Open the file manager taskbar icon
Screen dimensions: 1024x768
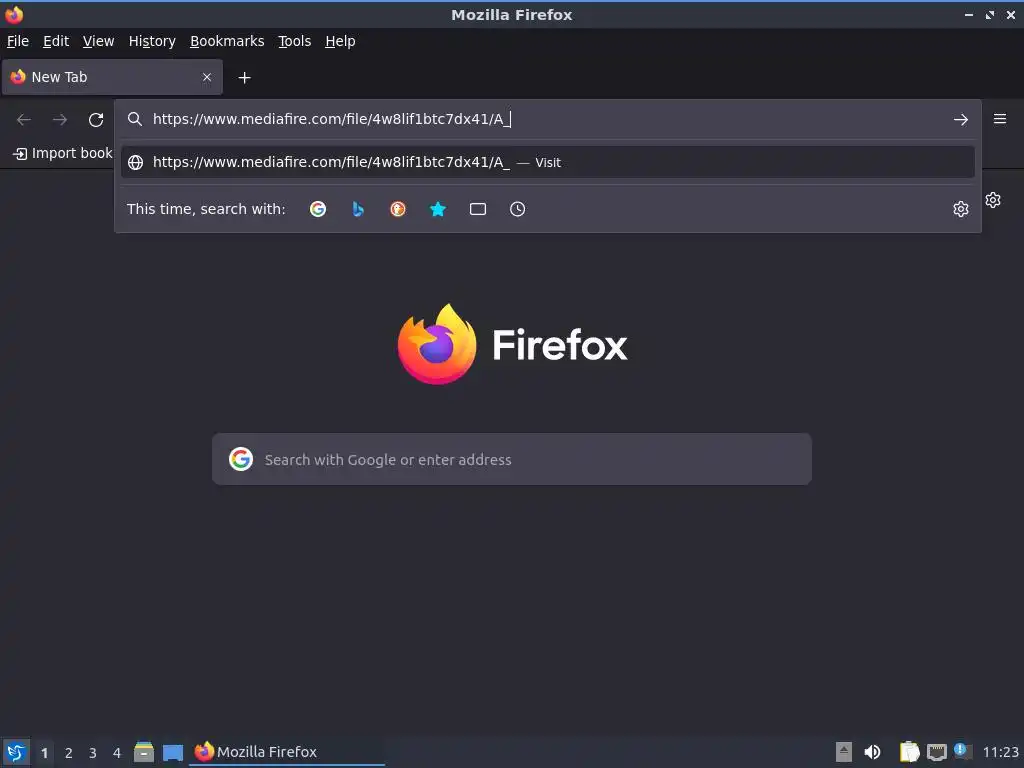tap(144, 752)
